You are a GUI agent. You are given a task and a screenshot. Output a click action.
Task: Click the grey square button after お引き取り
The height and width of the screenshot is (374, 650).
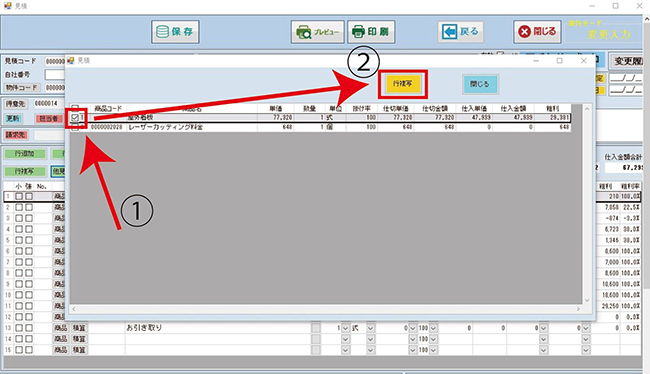pyautogui.click(x=316, y=328)
